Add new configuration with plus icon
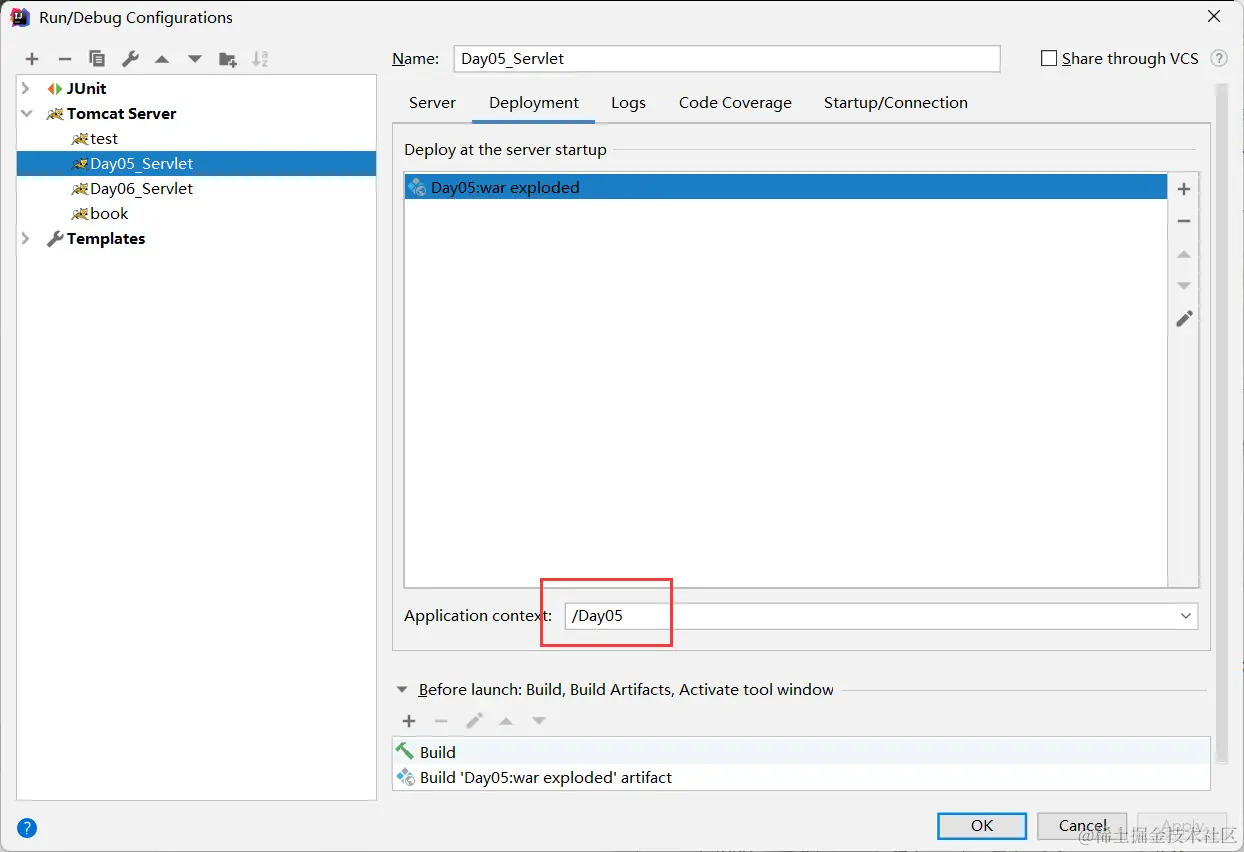1244x852 pixels. pos(32,59)
